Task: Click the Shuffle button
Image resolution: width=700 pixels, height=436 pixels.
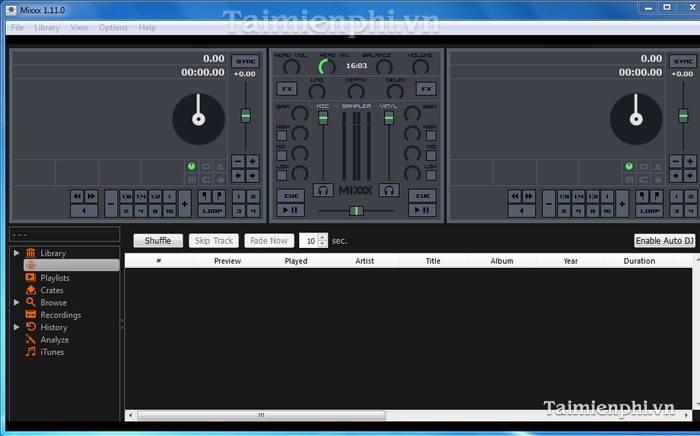Action: click(x=158, y=241)
